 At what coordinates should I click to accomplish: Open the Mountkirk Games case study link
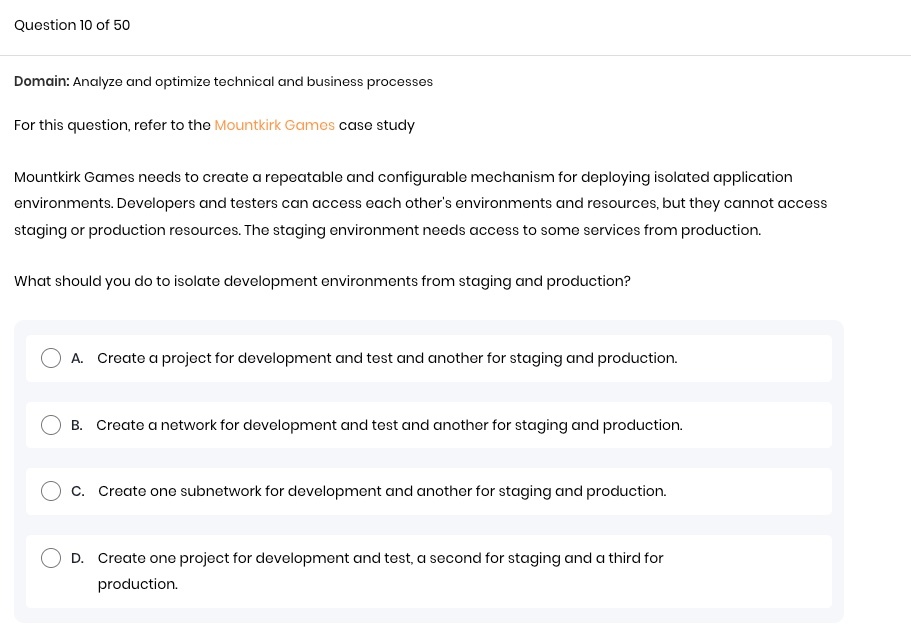pyautogui.click(x=274, y=126)
